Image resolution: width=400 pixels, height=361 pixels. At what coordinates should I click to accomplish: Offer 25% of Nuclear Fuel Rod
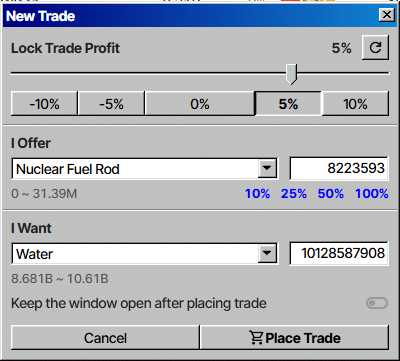[x=294, y=194]
